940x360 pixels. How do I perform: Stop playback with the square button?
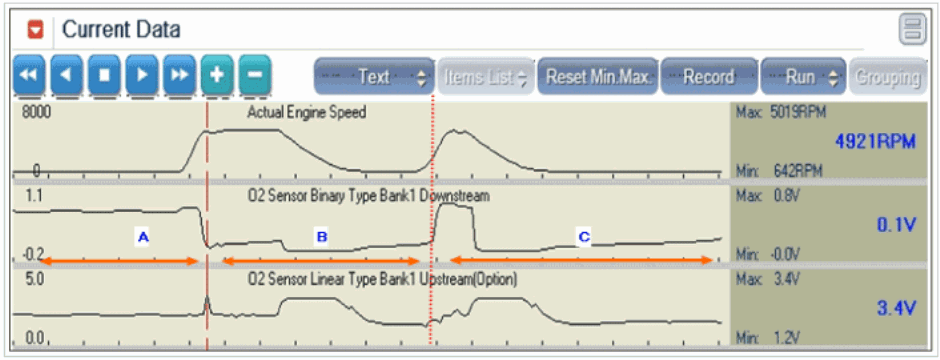tap(104, 75)
